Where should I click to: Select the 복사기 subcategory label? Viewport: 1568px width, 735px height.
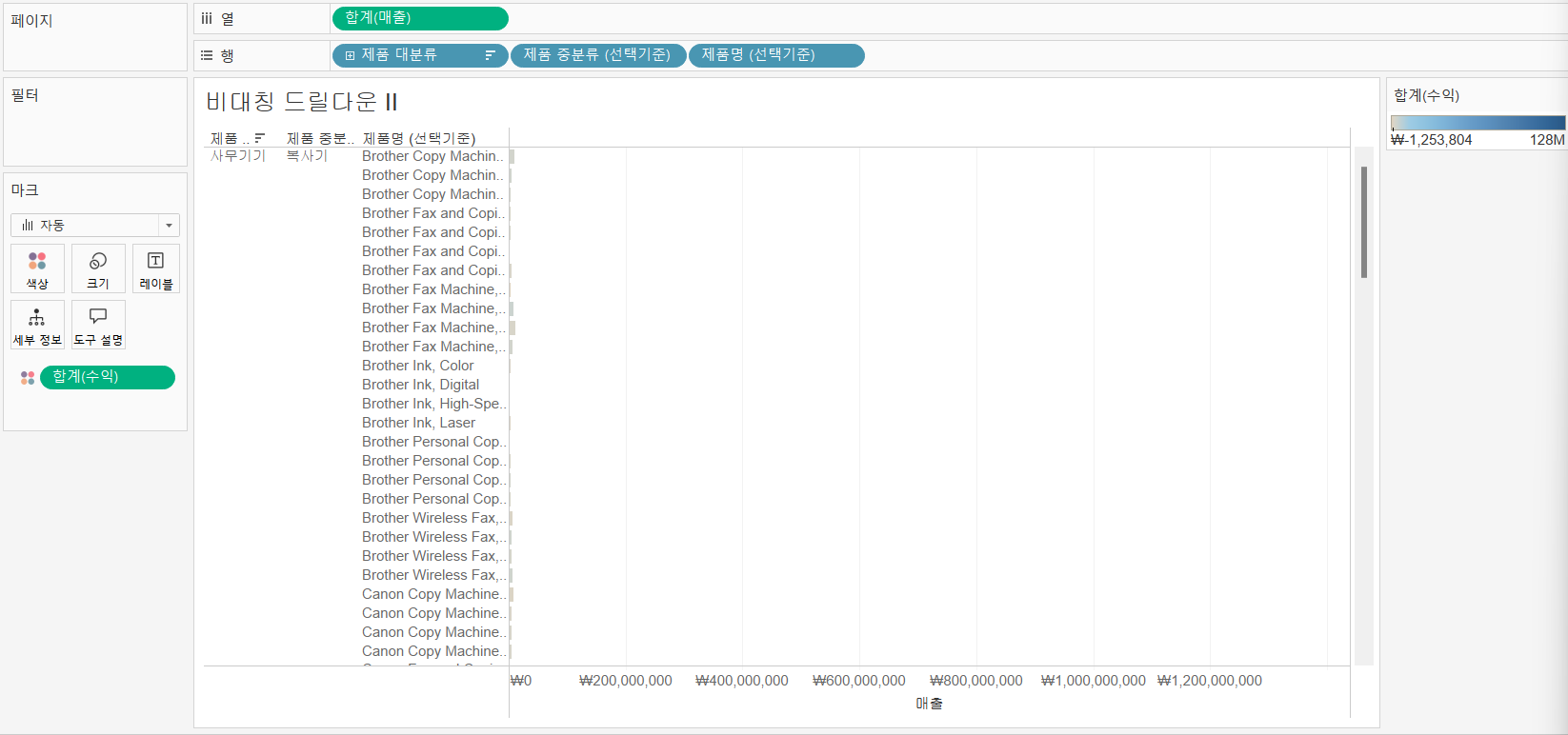(x=307, y=155)
